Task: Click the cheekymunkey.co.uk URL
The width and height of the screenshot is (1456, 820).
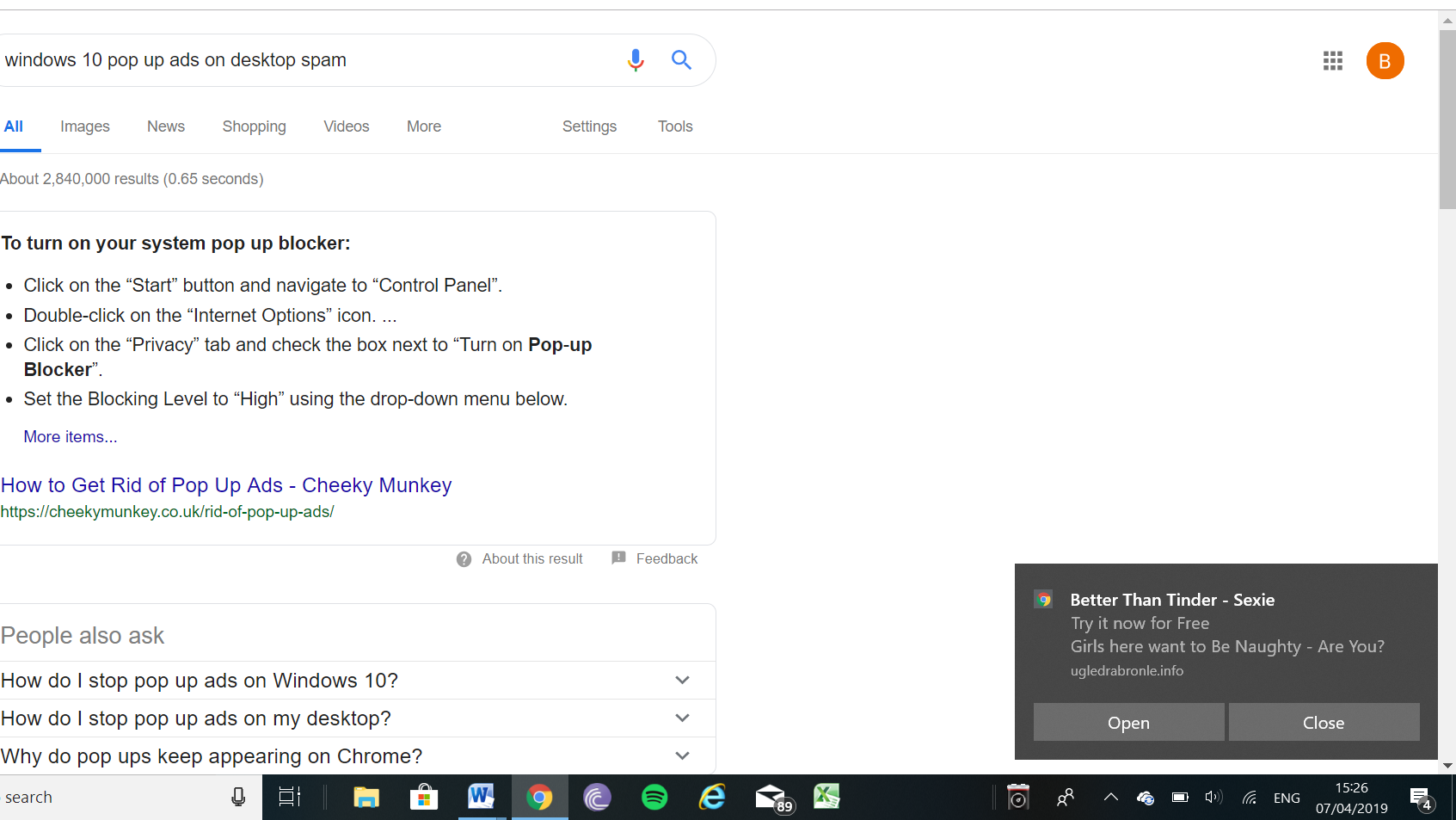Action: tap(167, 512)
